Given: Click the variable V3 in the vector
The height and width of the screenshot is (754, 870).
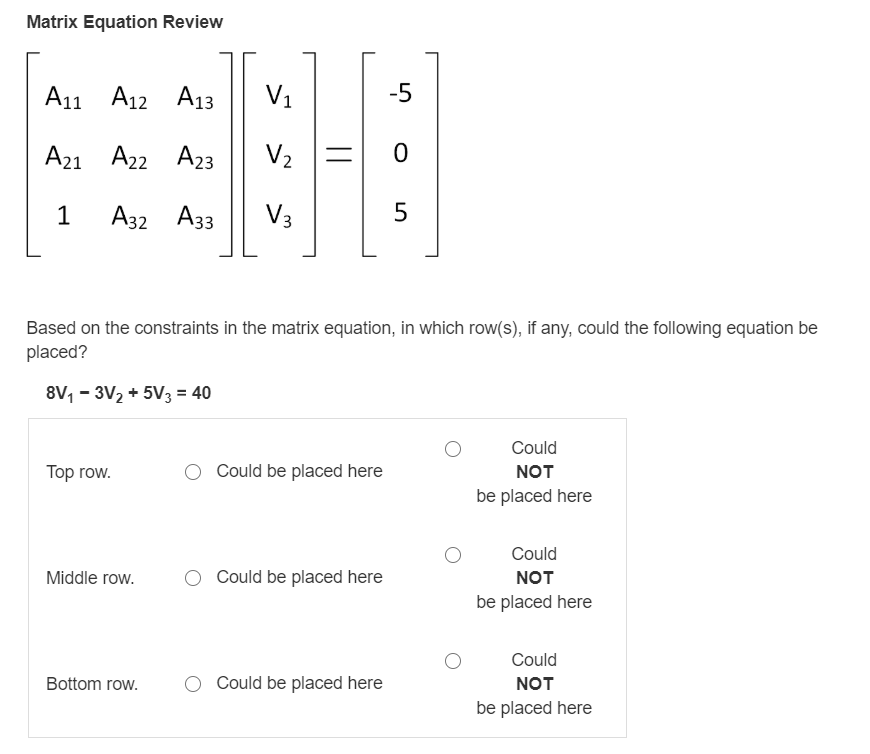Looking at the screenshot, I should coord(279,214).
